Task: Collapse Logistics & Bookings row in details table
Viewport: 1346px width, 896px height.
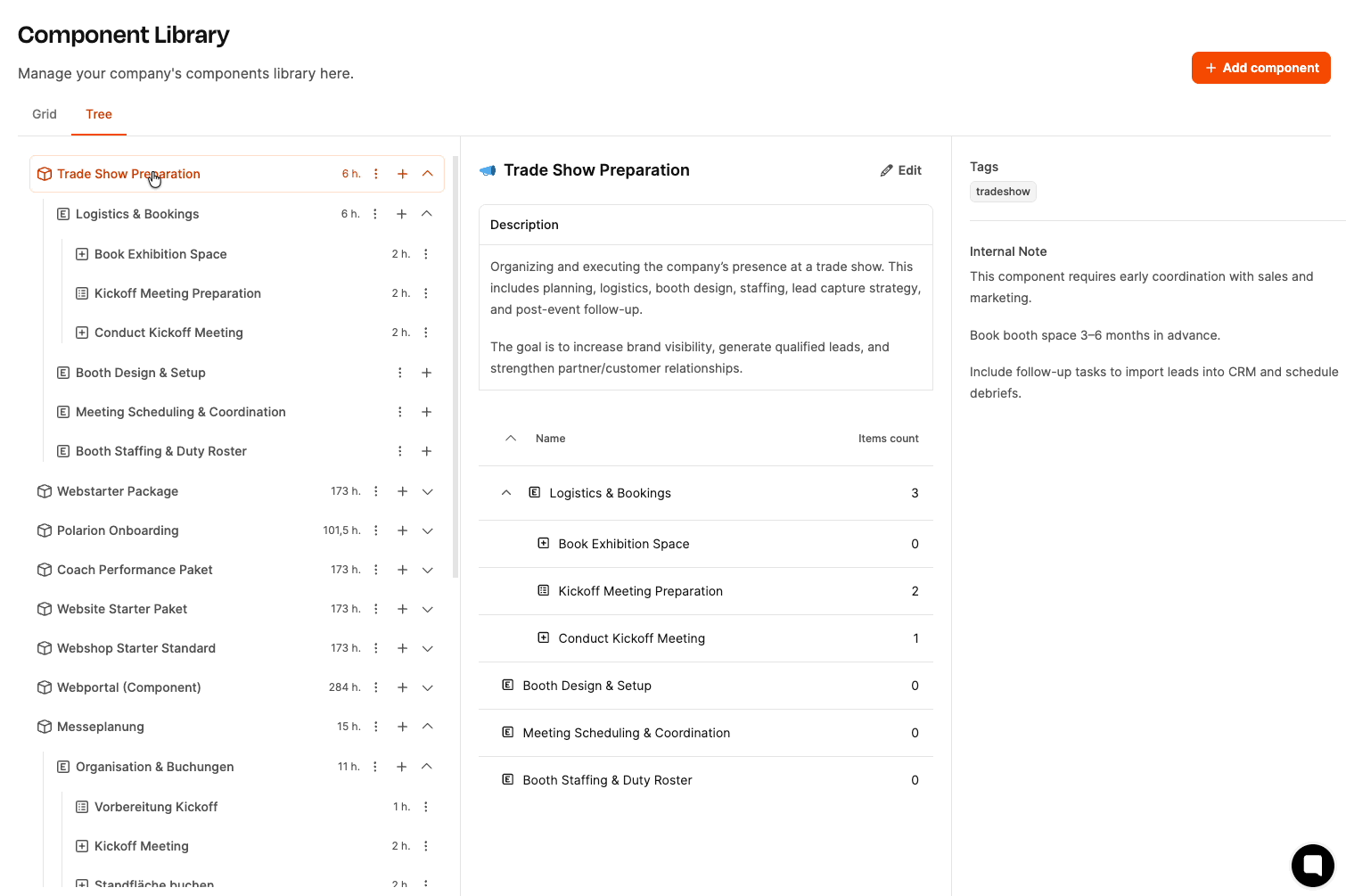Action: [x=506, y=493]
